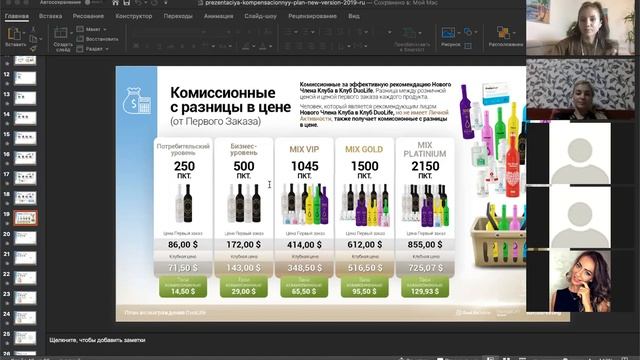Click the '129,93 $' green commission box
640x360 pixels.
coord(425,287)
